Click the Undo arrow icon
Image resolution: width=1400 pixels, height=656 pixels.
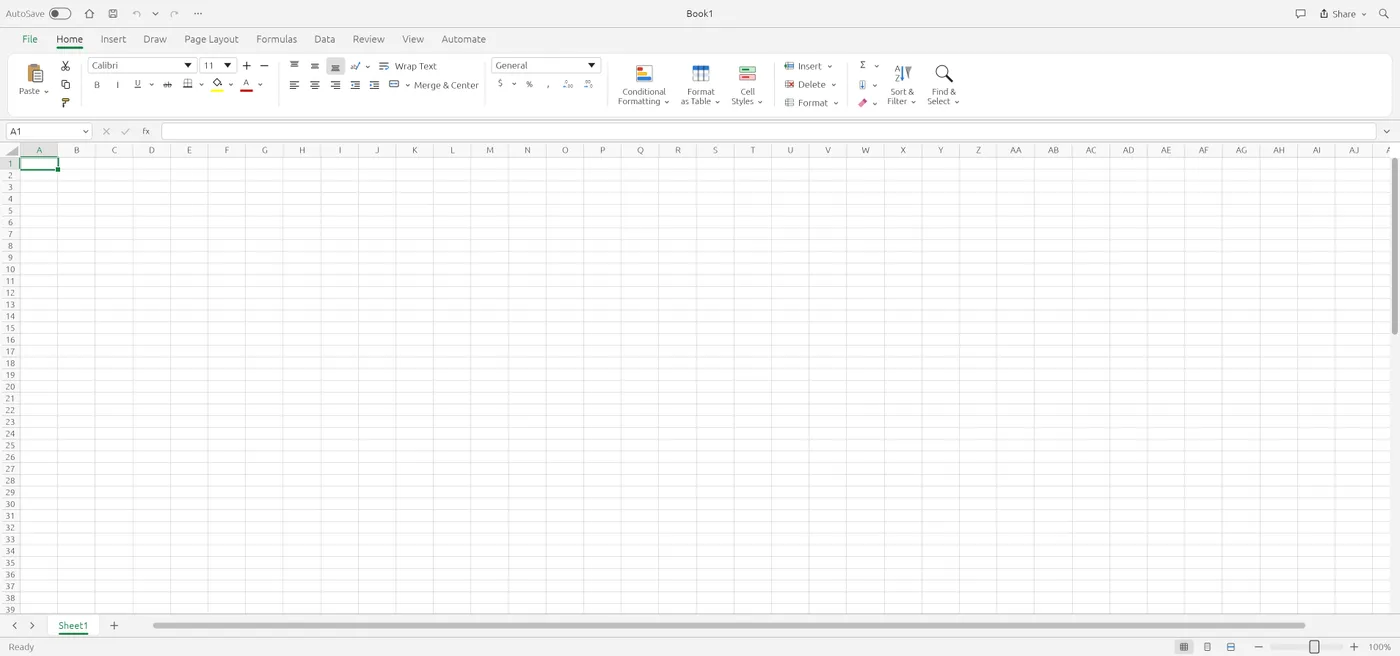coord(137,14)
